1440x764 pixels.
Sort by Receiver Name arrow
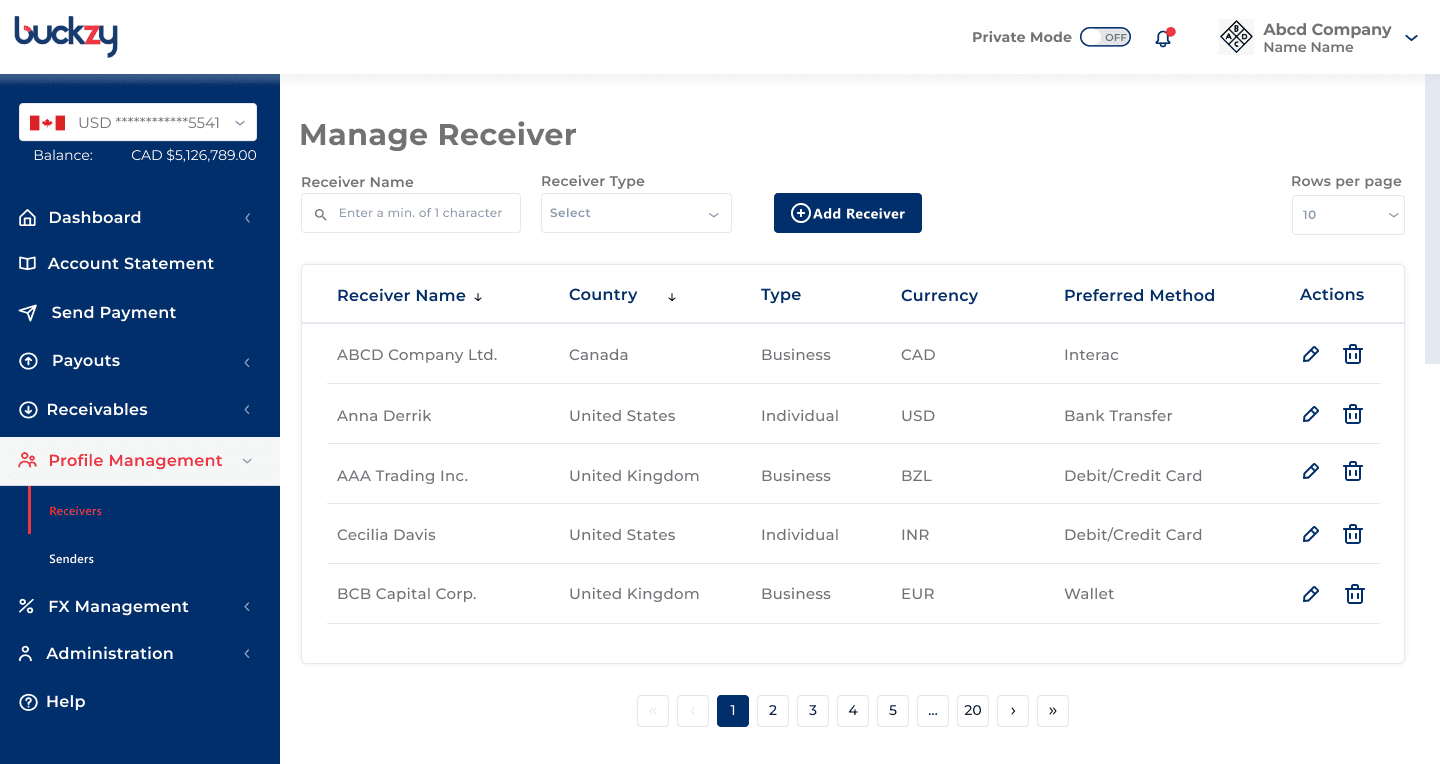click(x=478, y=297)
